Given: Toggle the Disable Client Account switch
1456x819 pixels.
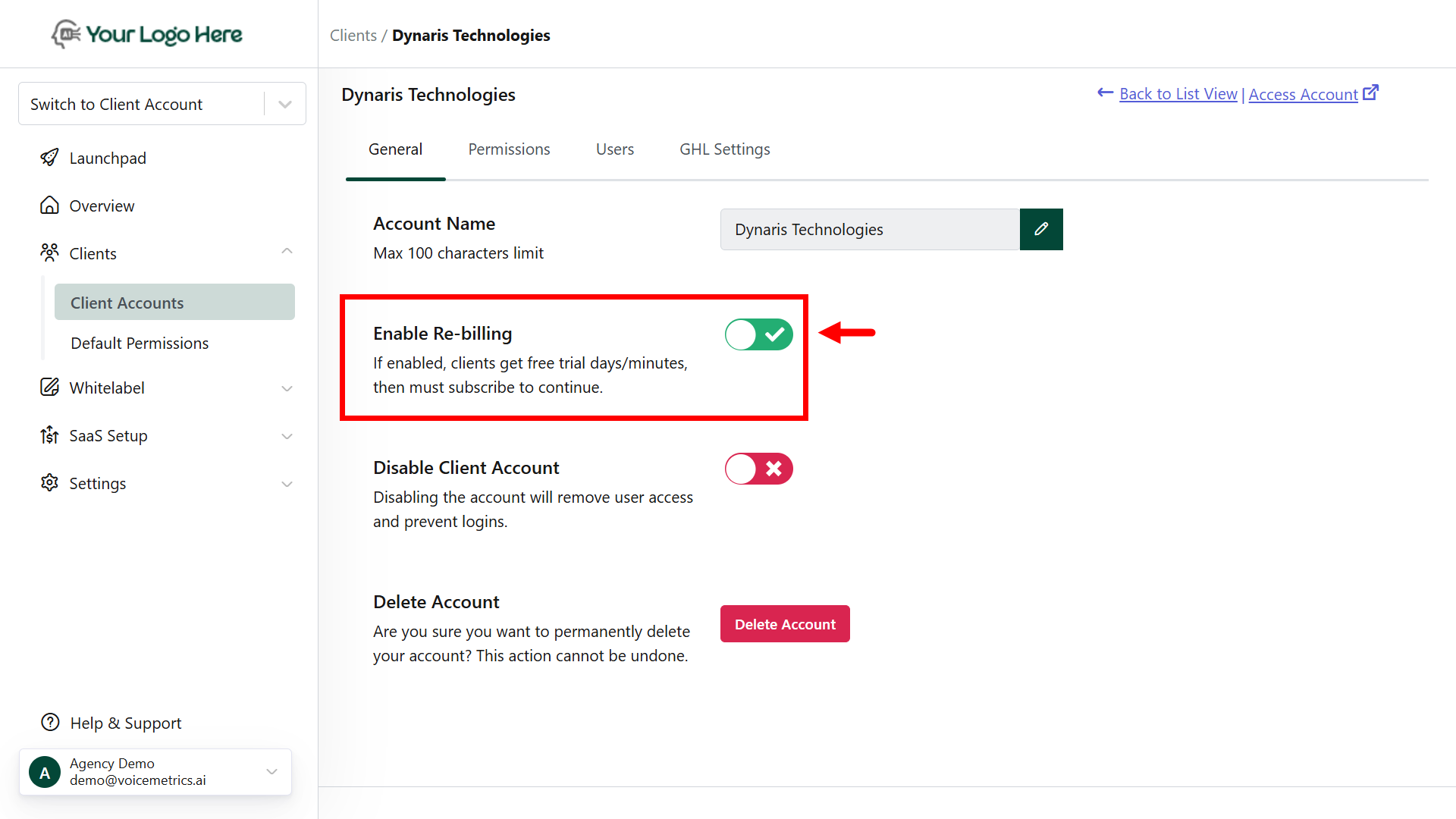Looking at the screenshot, I should [x=758, y=469].
